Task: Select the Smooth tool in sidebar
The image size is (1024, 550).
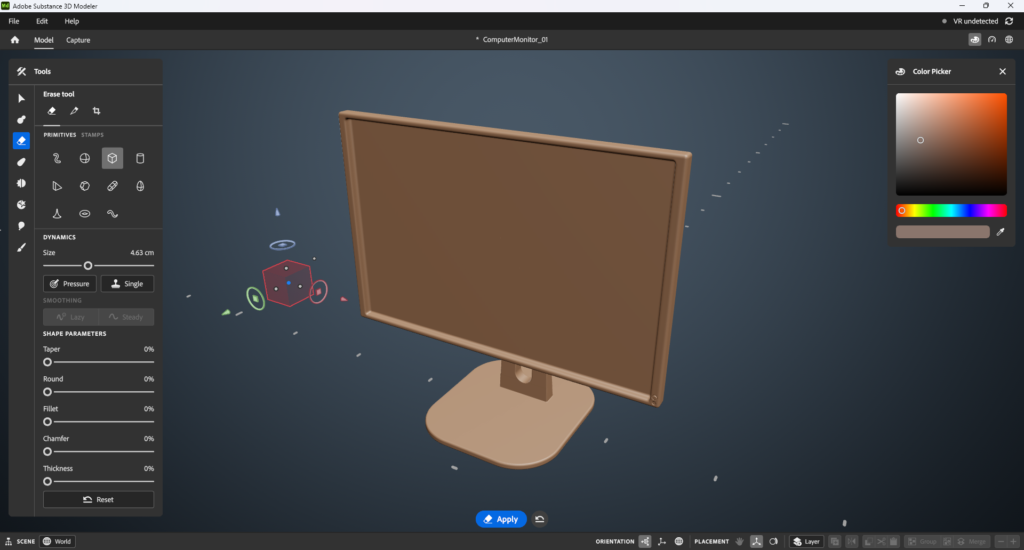Action: tap(21, 162)
